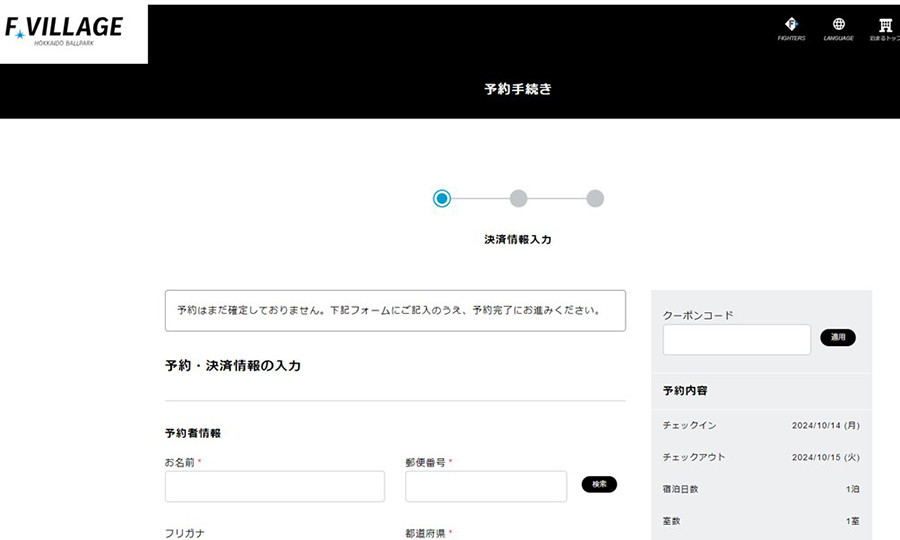Select the 室数 value 1室
Image resolution: width=900 pixels, height=540 pixels.
pos(852,521)
